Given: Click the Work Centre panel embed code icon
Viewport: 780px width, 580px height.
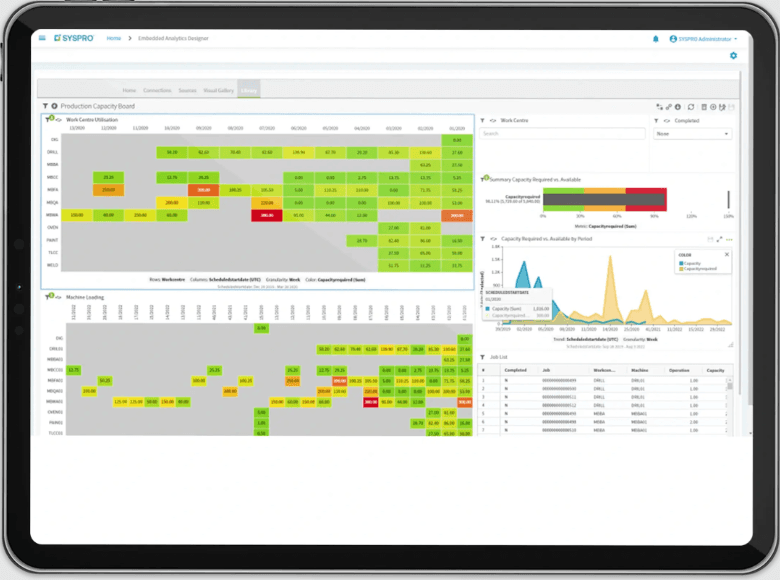Looking at the screenshot, I should pos(493,120).
